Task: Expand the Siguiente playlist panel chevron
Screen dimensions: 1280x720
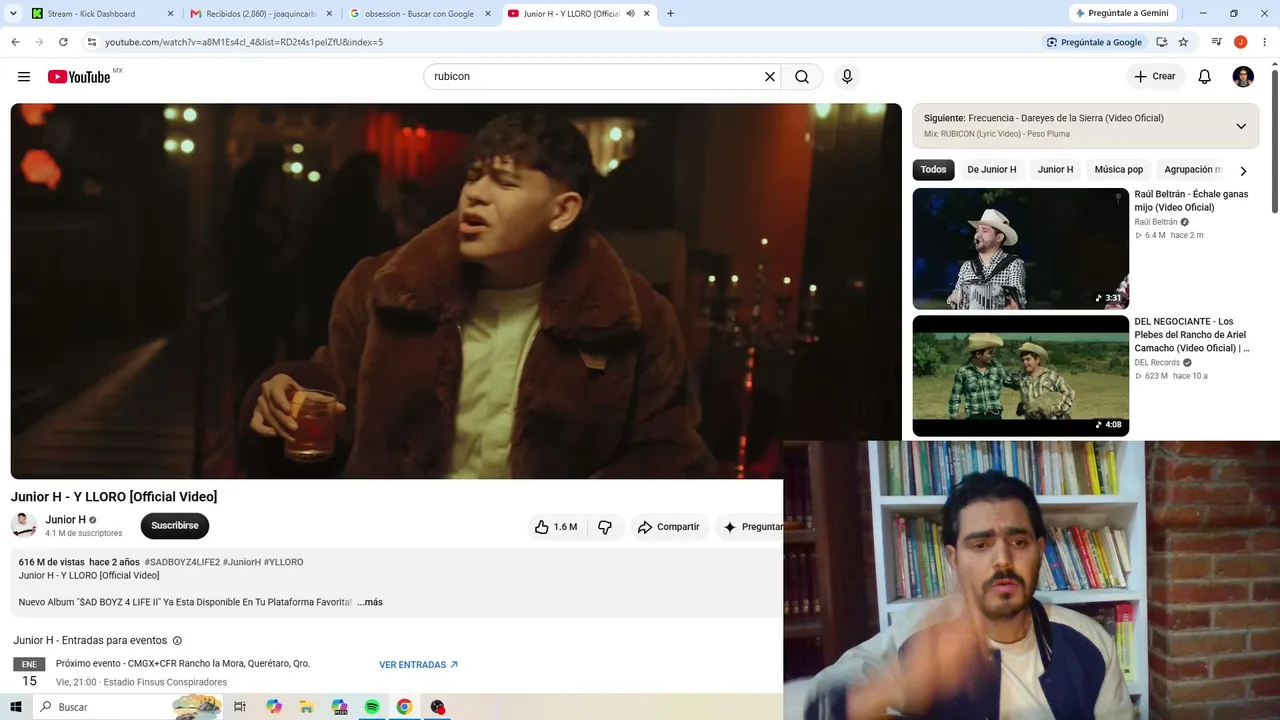Action: (1241, 126)
